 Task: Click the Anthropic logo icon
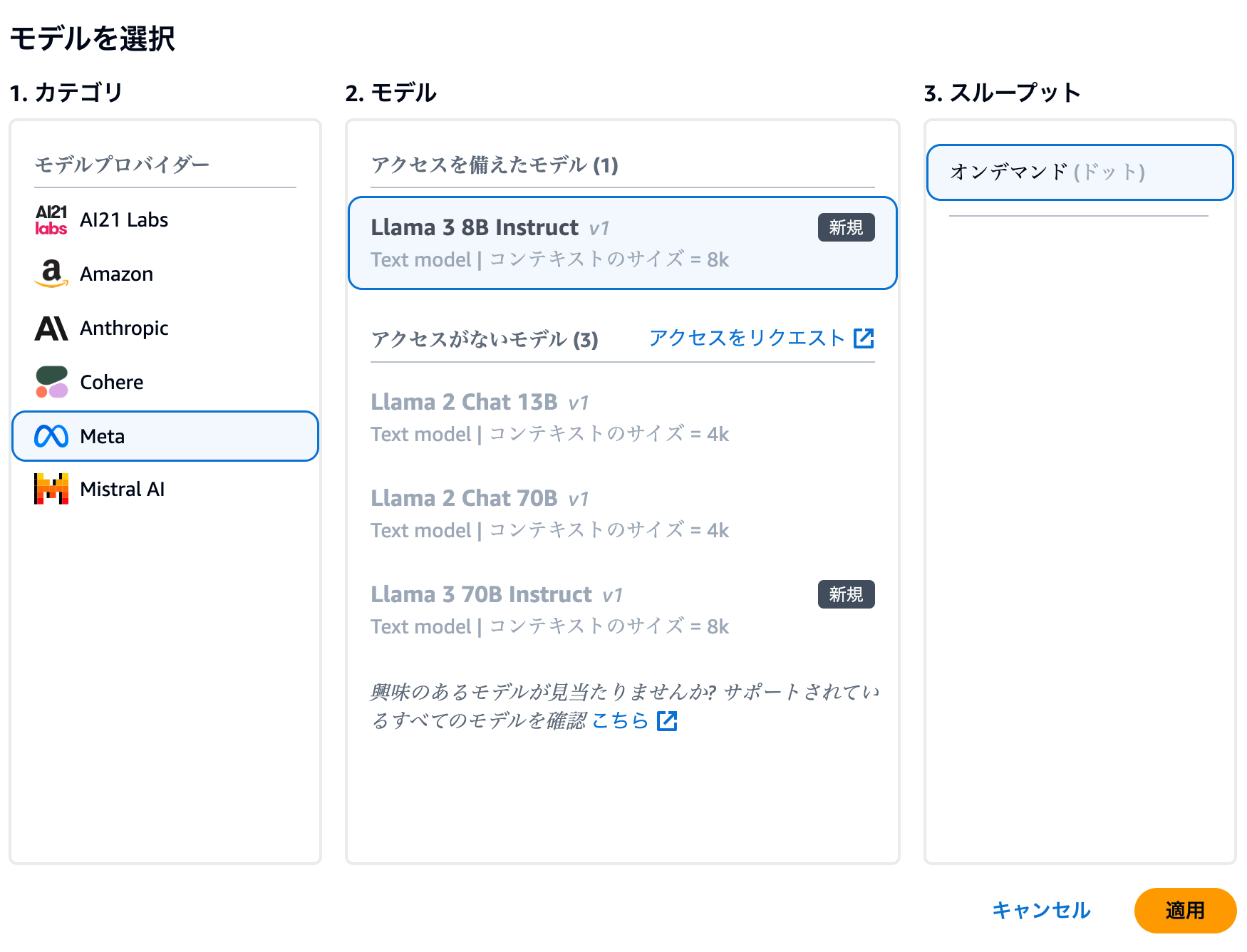tap(51, 328)
